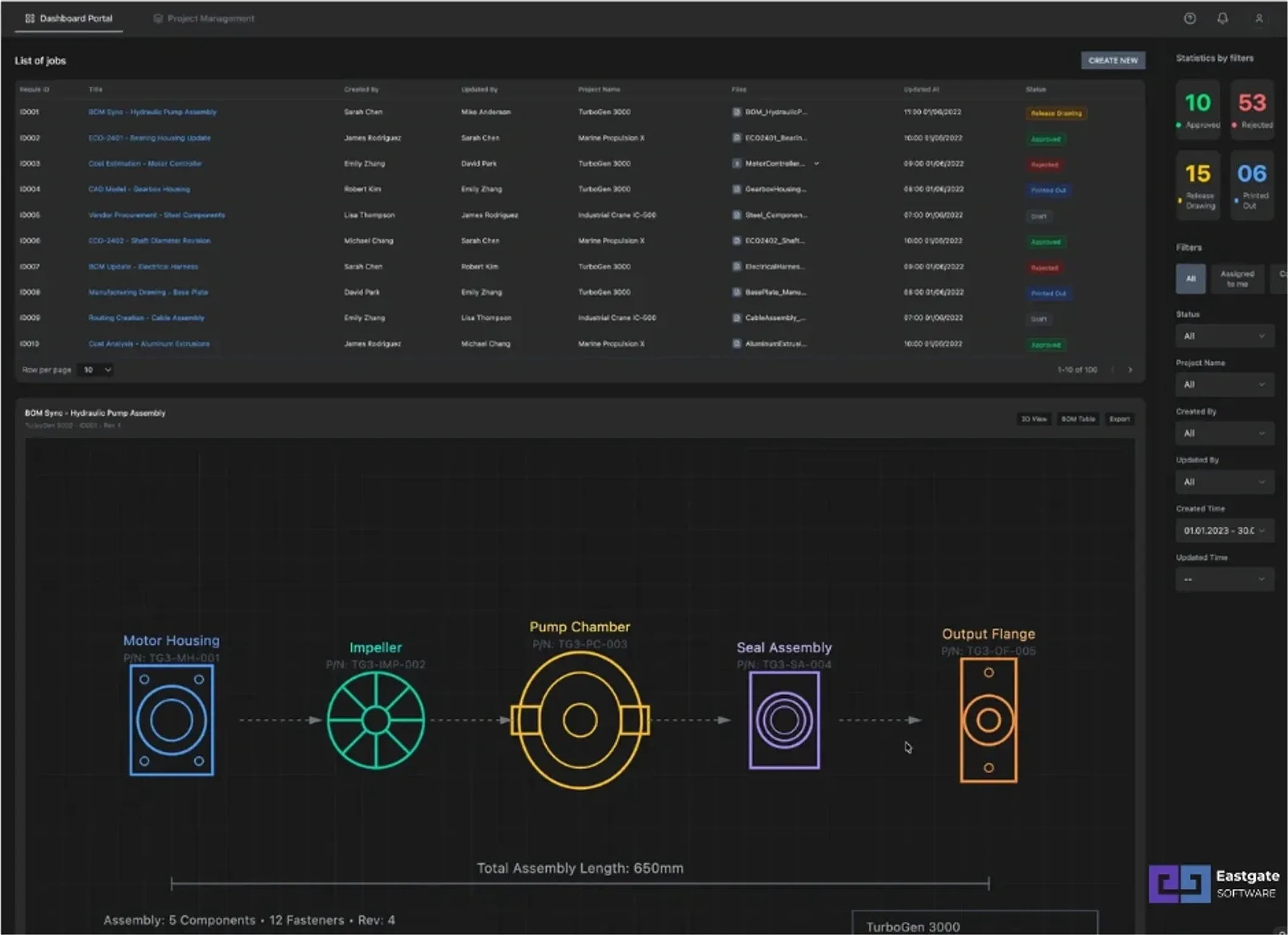Click the BOM_HydraulicP file icon
The width and height of the screenshot is (1288, 935).
coord(736,112)
